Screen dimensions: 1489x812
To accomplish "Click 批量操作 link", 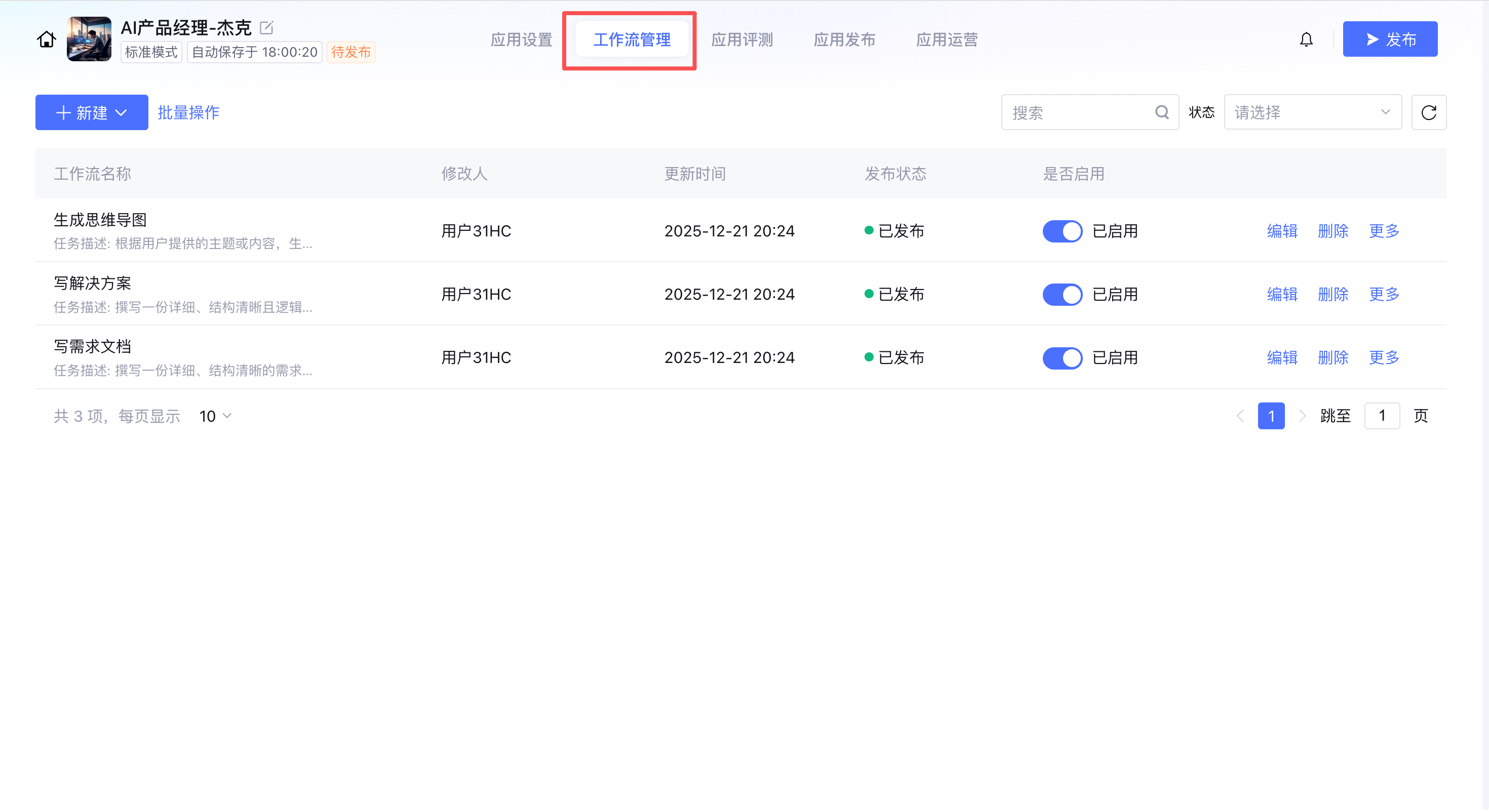I will tap(188, 112).
